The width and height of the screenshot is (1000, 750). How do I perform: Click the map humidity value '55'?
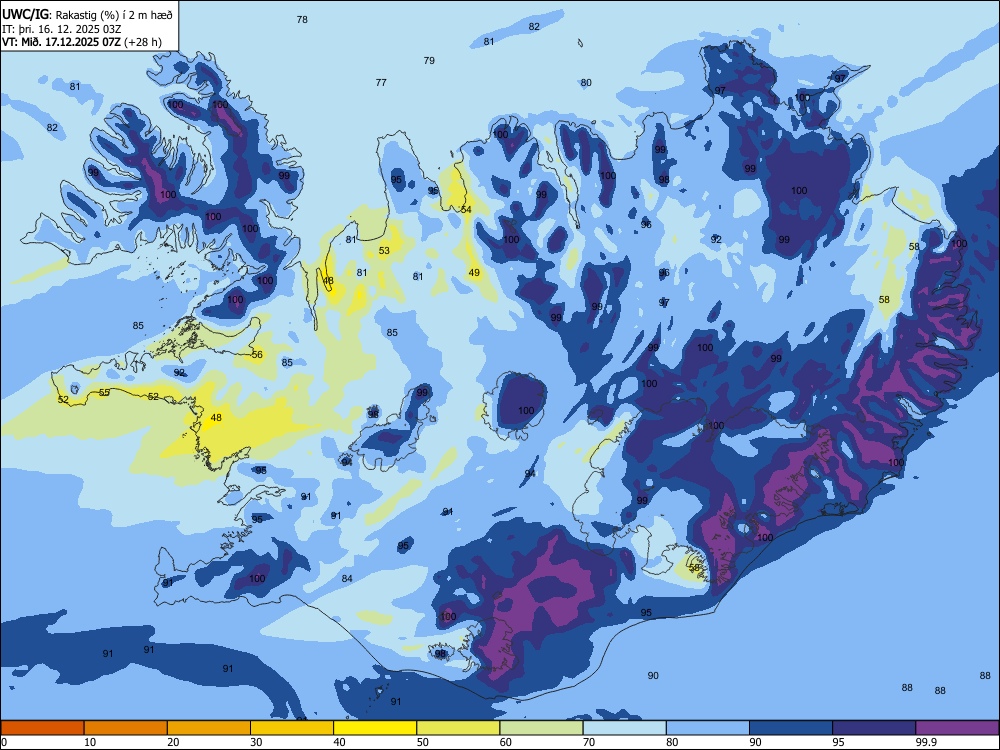click(x=104, y=392)
